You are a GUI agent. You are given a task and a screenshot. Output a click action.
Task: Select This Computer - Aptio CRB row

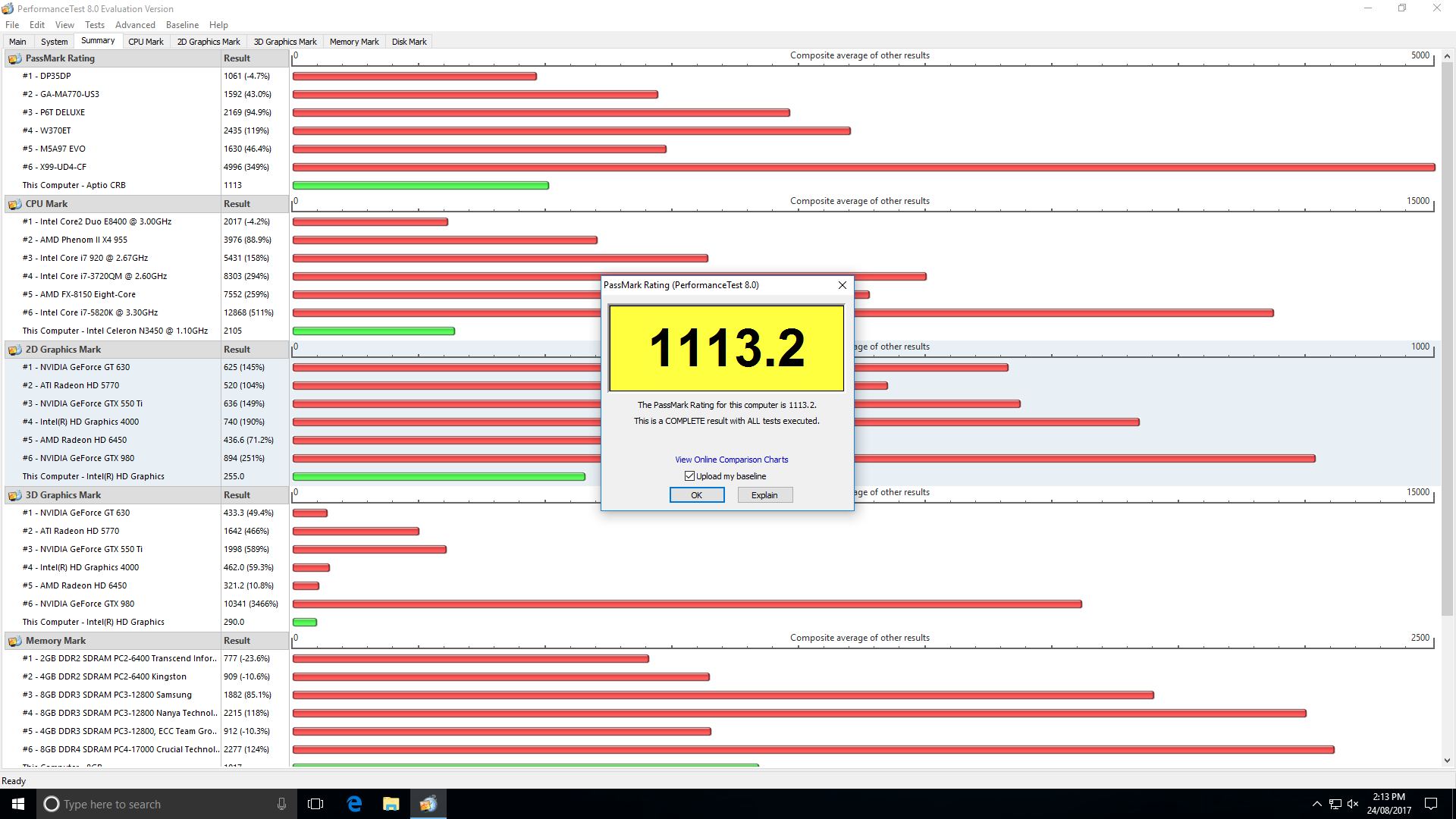pyautogui.click(x=148, y=185)
